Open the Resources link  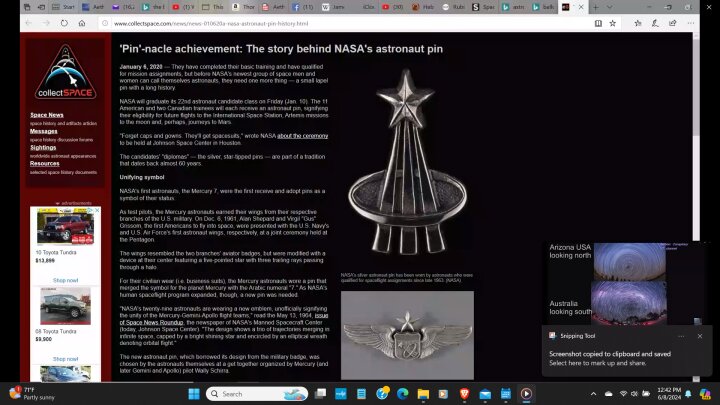coord(45,163)
